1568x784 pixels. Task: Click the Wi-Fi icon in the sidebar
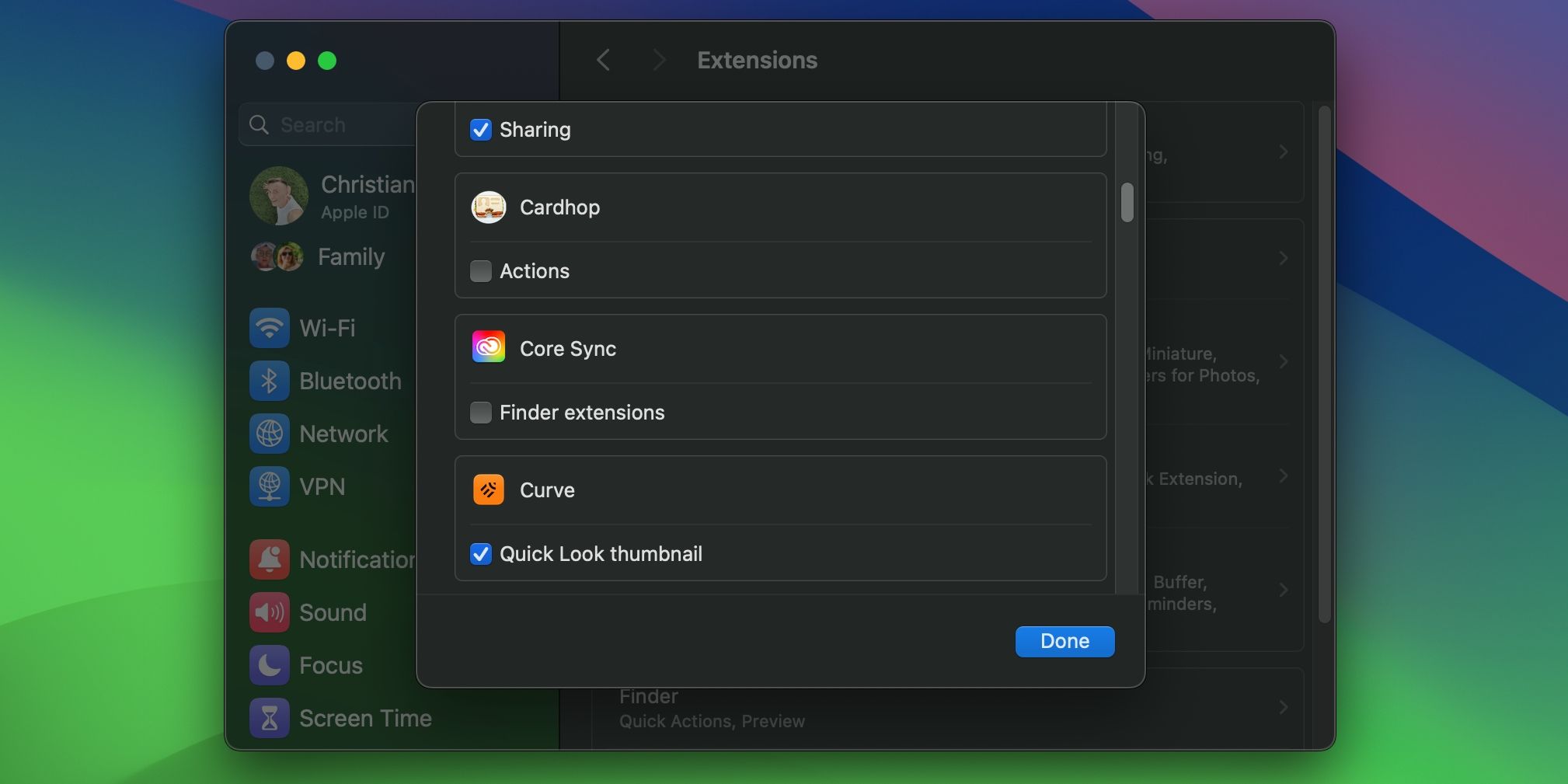tap(268, 327)
